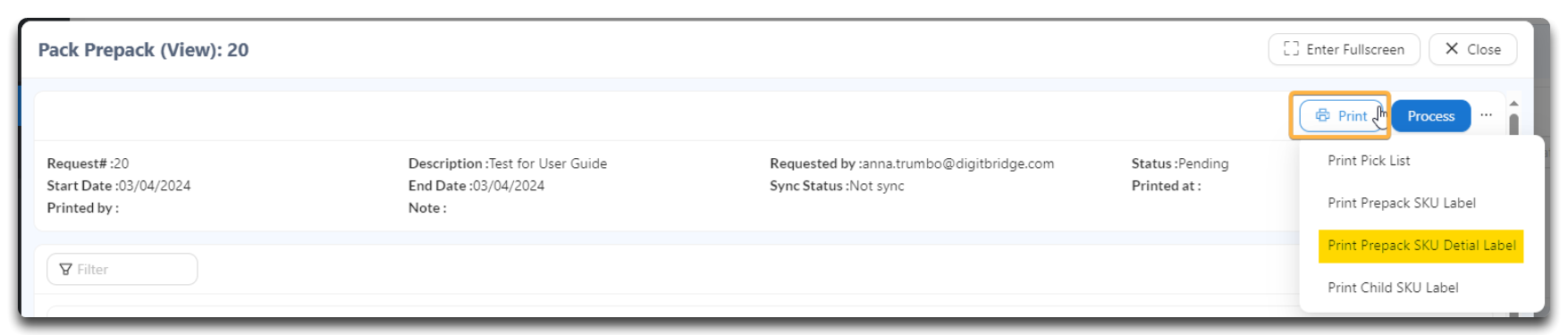Choose Print Prepack SKU Label
1568x335 pixels.
(x=1402, y=203)
